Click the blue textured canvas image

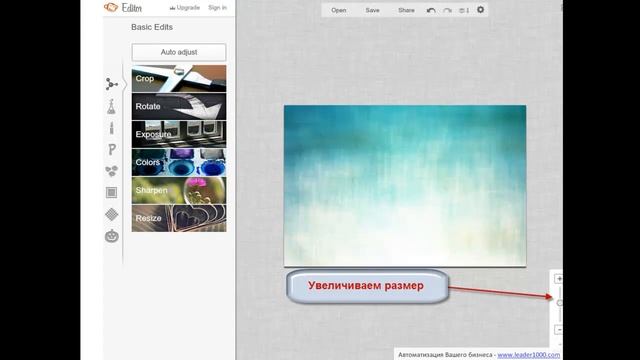click(405, 186)
